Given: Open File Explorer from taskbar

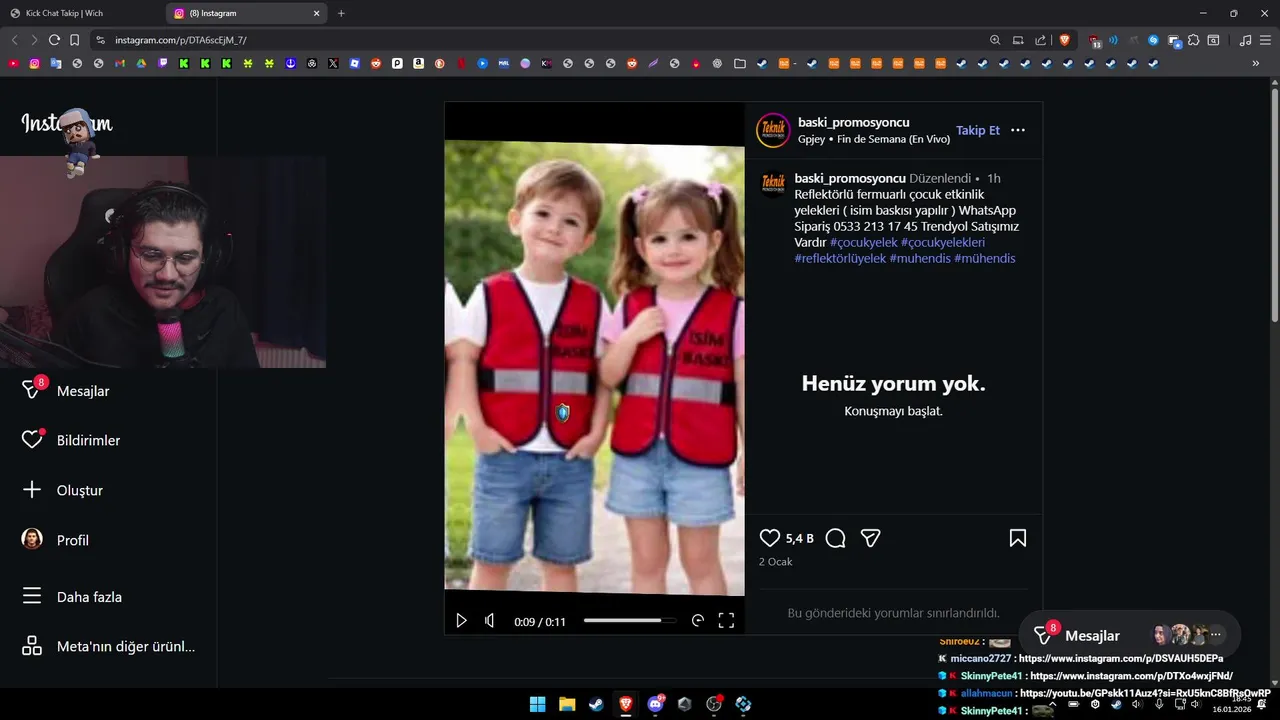Looking at the screenshot, I should tap(567, 704).
